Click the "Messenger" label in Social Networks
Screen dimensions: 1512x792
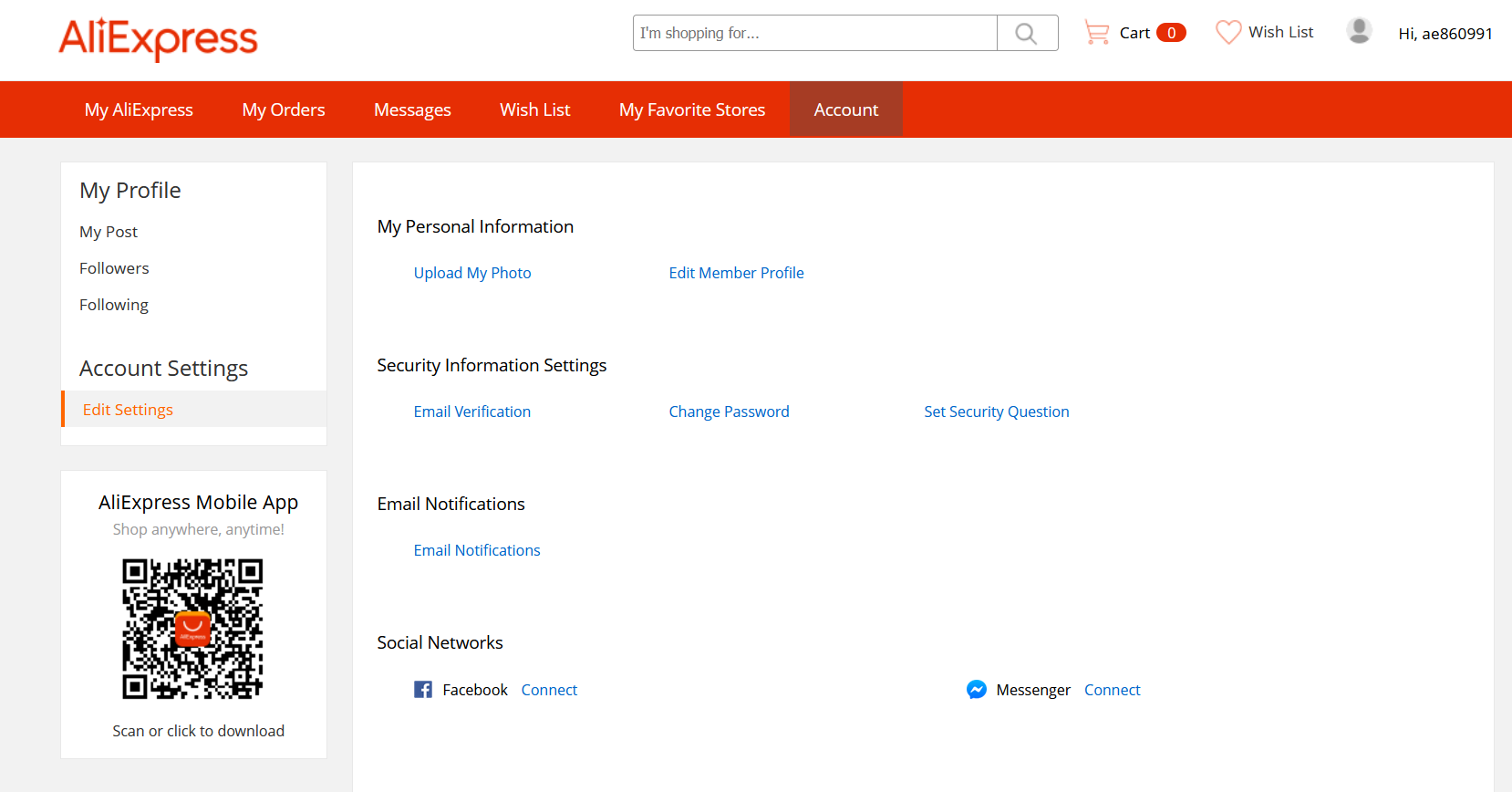(x=1033, y=690)
